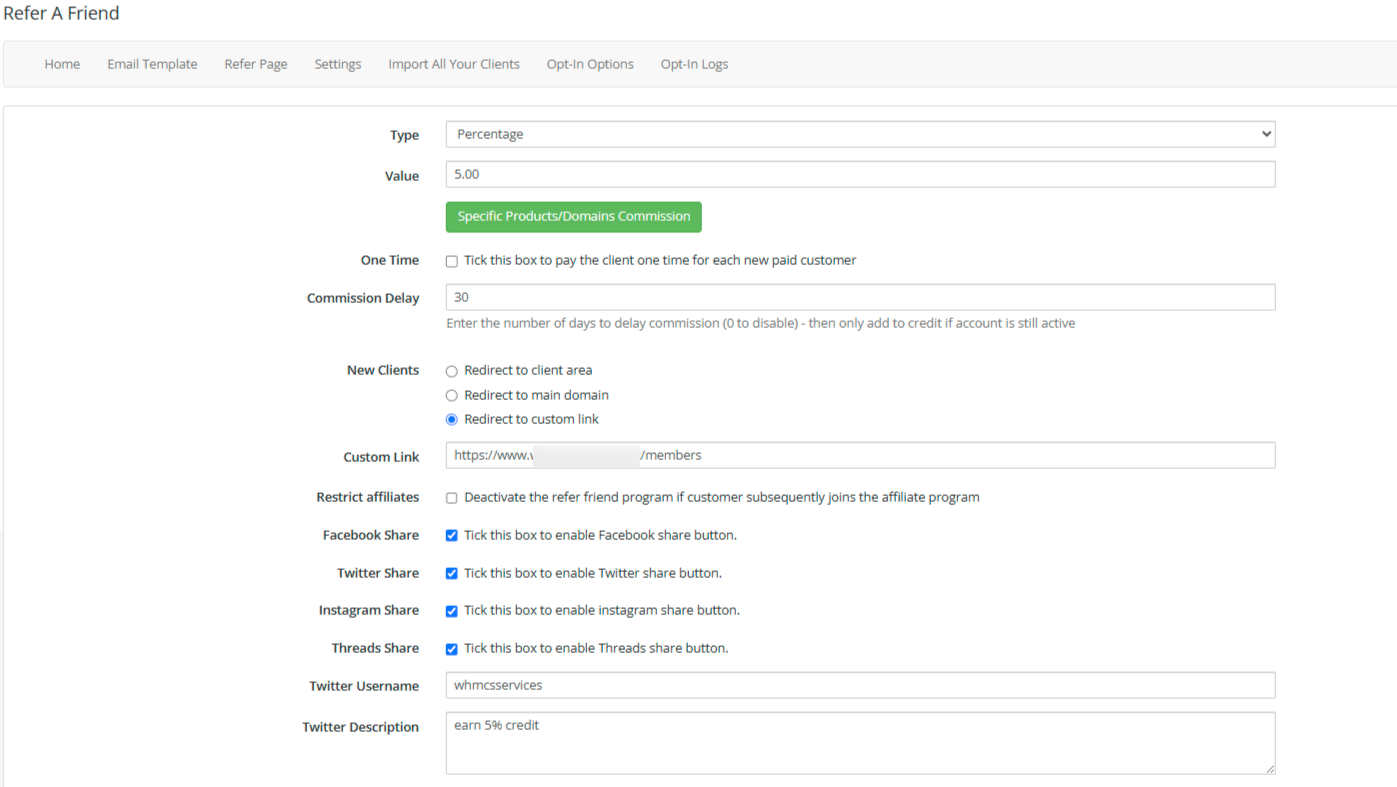Click the Value input field

click(860, 174)
